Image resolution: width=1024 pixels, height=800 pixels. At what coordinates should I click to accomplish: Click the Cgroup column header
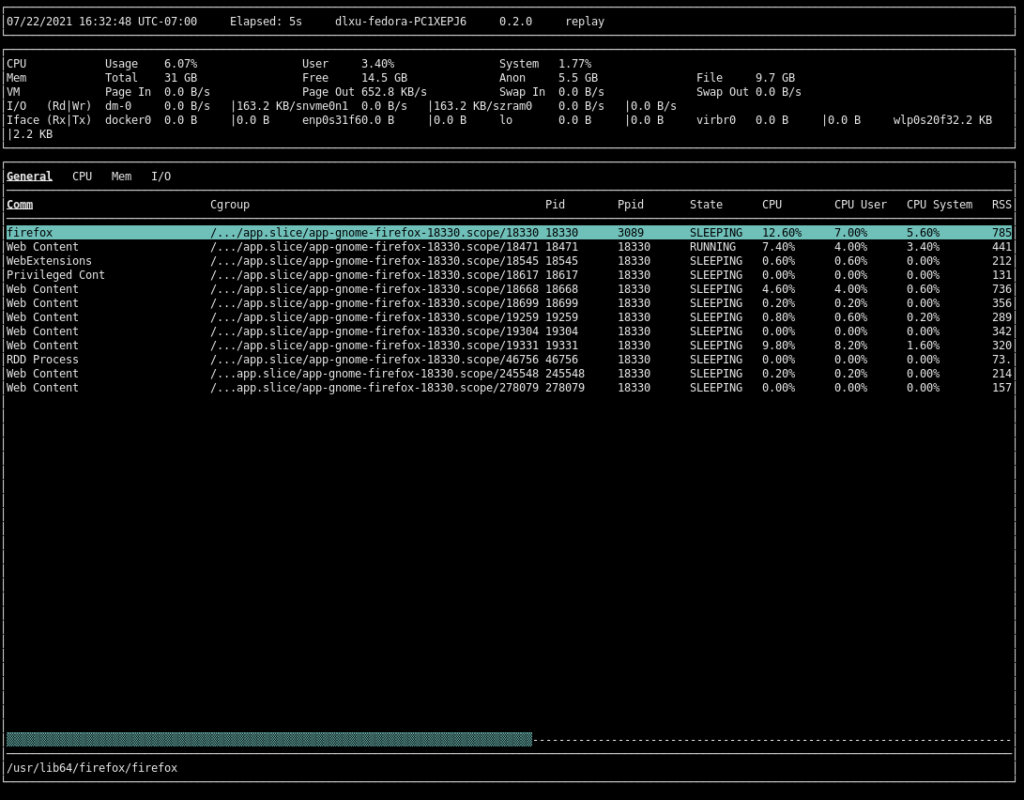(x=229, y=204)
